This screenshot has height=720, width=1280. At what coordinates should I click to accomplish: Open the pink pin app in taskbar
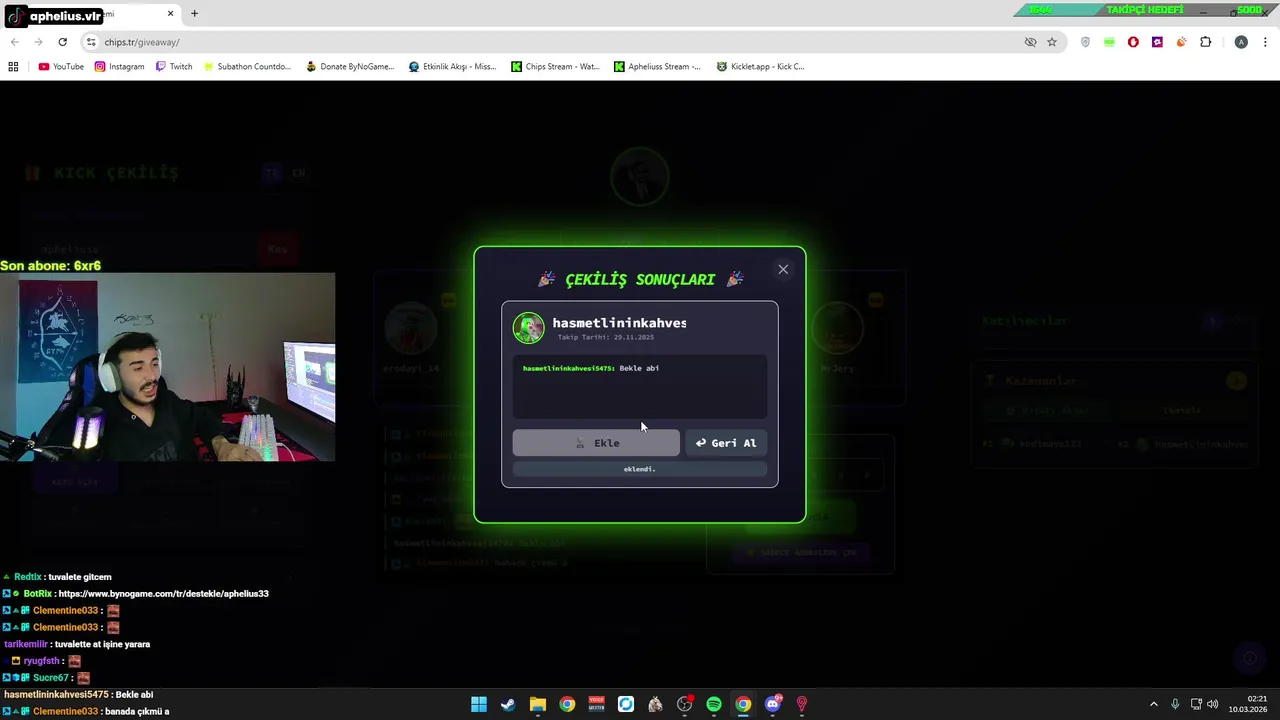click(x=802, y=704)
